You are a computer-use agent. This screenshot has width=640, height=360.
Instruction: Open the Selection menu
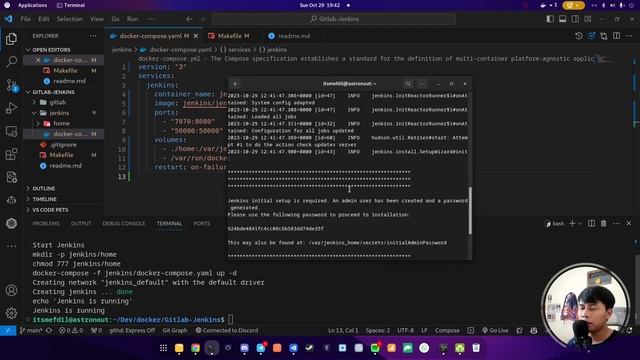69,19
